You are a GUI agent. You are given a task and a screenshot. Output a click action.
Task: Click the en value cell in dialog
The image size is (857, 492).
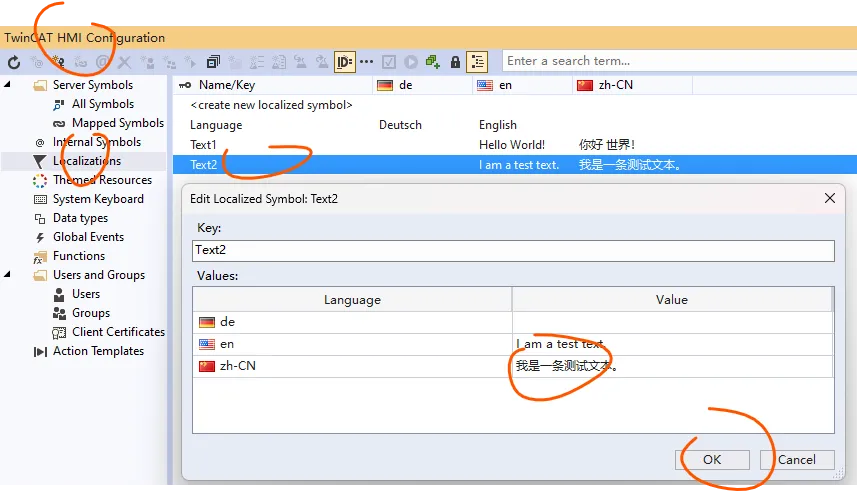pyautogui.click(x=672, y=344)
